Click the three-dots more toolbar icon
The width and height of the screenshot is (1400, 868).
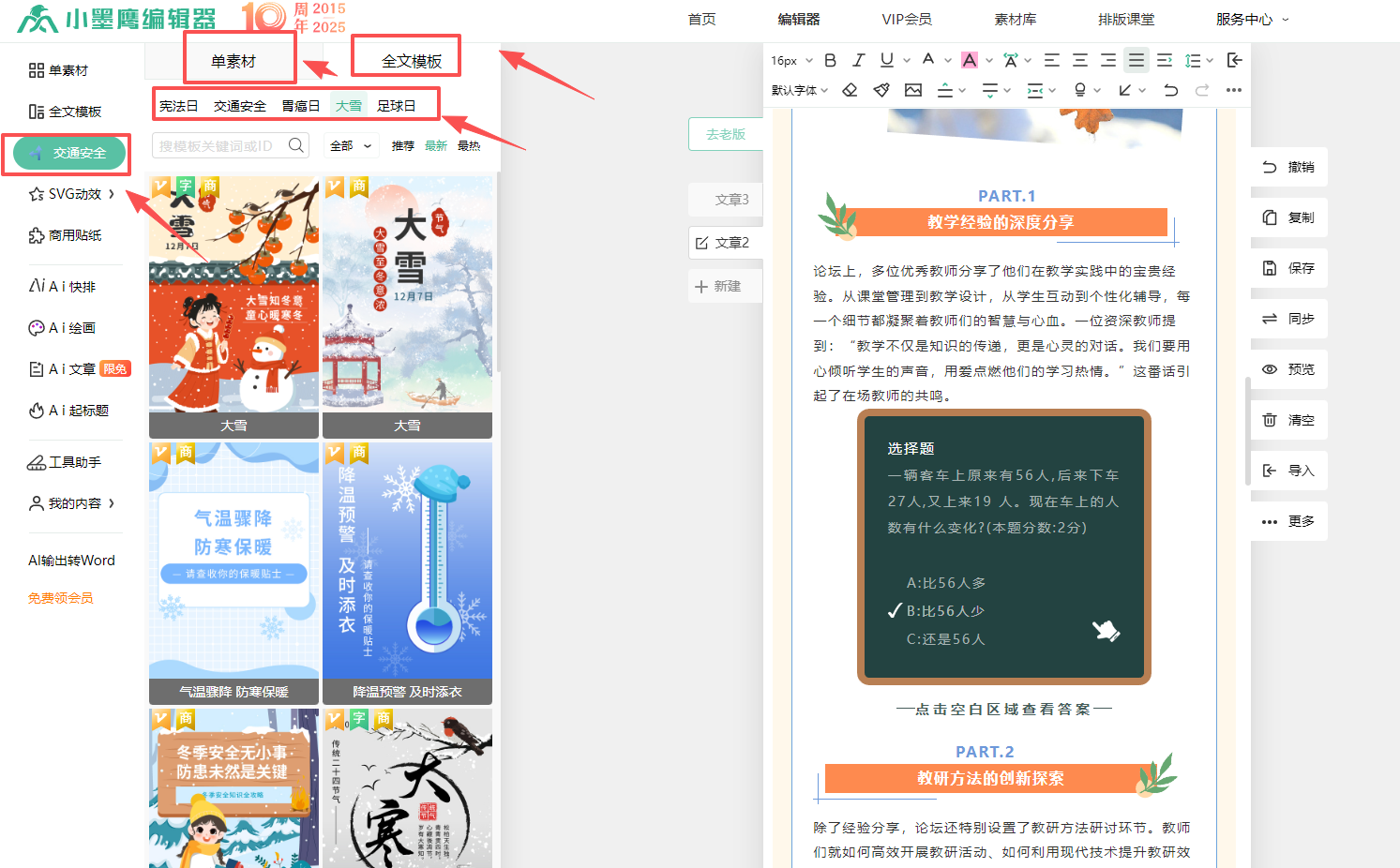click(x=1234, y=90)
